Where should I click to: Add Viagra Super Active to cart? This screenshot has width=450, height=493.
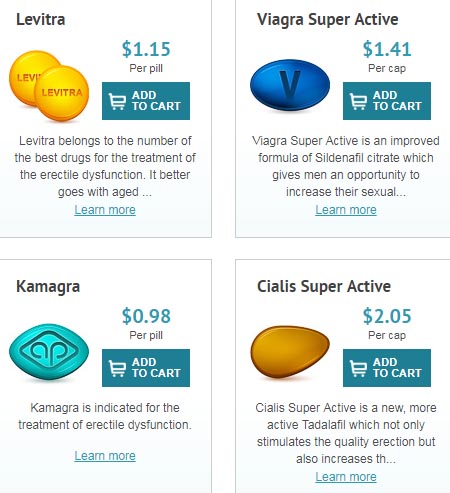point(387,101)
